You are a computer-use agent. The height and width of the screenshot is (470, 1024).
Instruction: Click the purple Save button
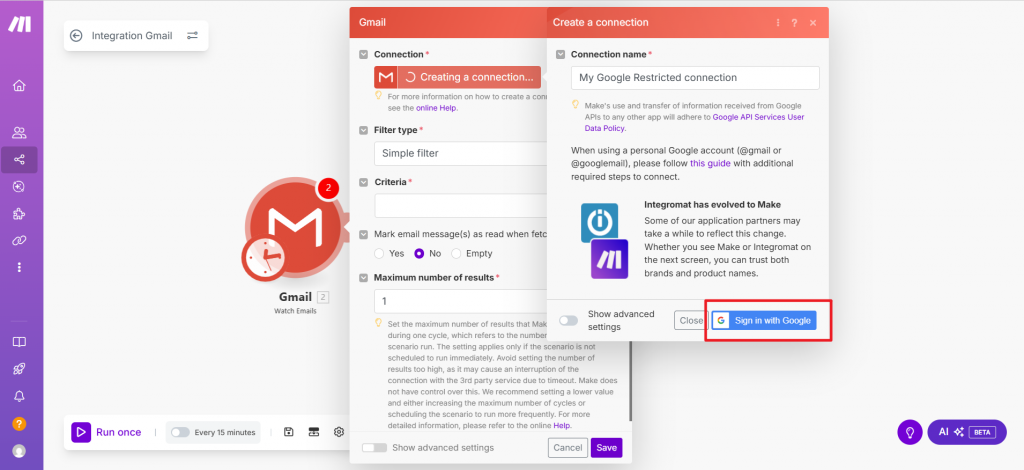[607, 448]
